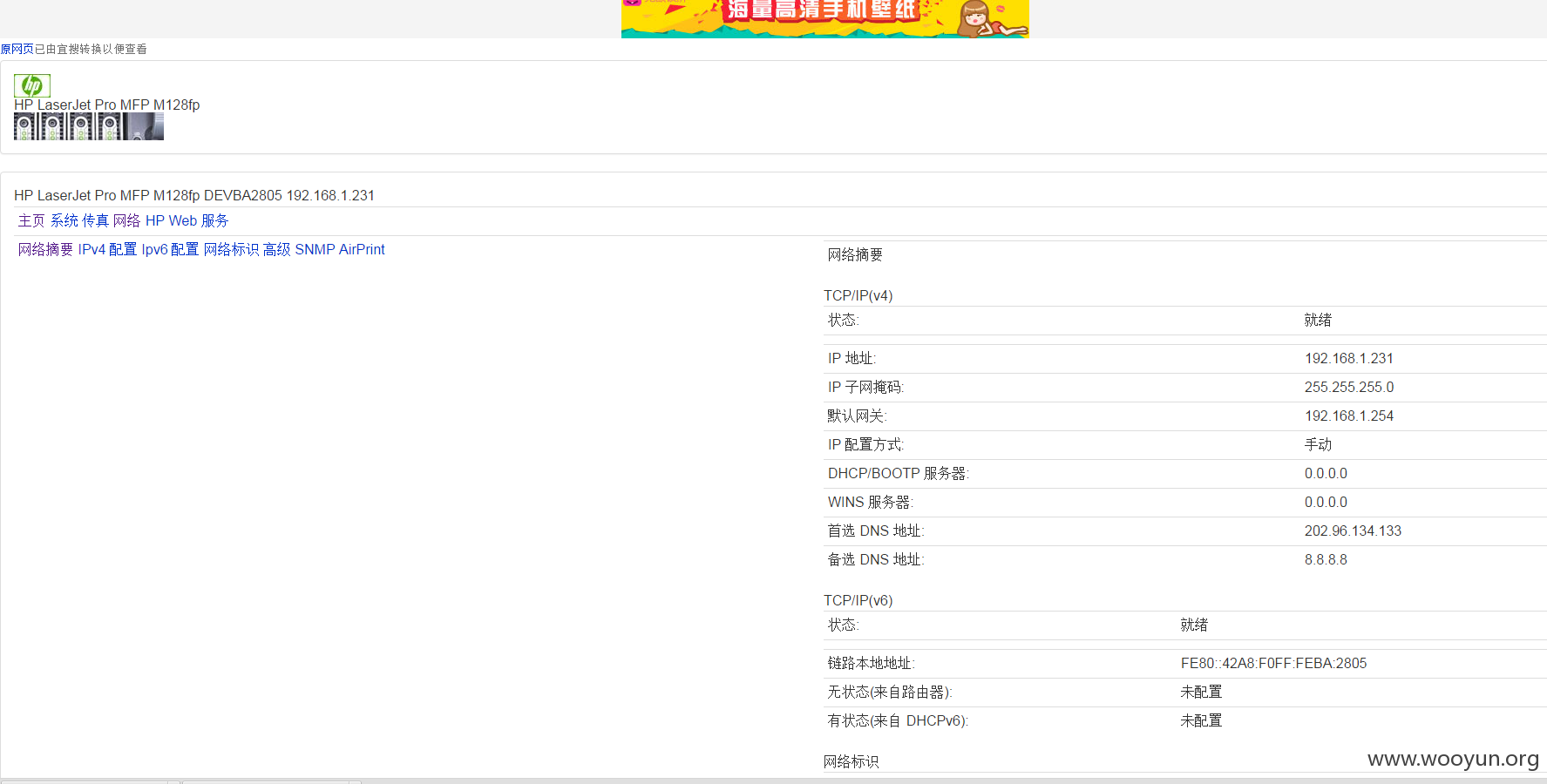The image size is (1547, 784).
Task: Click the TCP/IP(v6) section heading
Action: (858, 601)
